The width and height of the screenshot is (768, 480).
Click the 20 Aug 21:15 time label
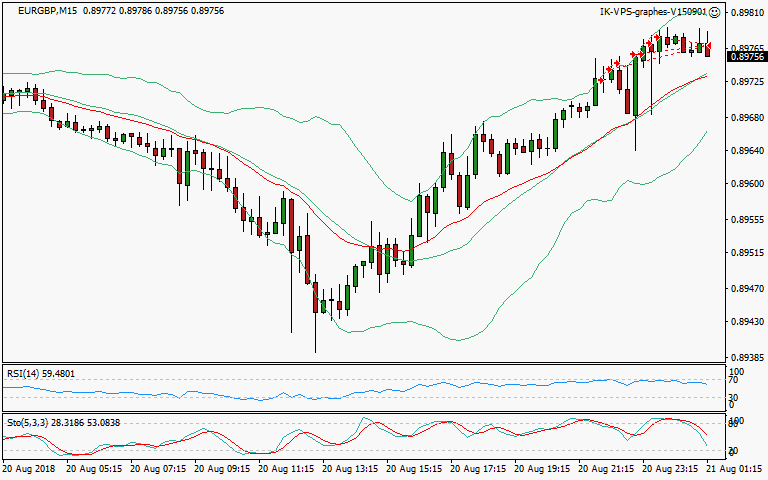coord(606,468)
